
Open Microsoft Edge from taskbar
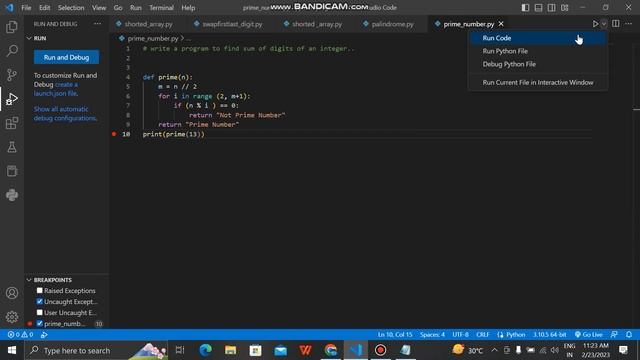(205, 350)
